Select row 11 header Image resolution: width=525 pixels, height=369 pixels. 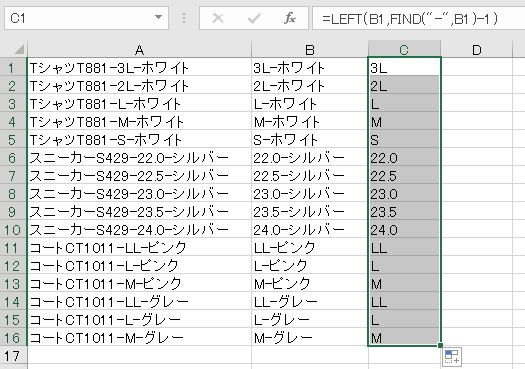pos(13,248)
